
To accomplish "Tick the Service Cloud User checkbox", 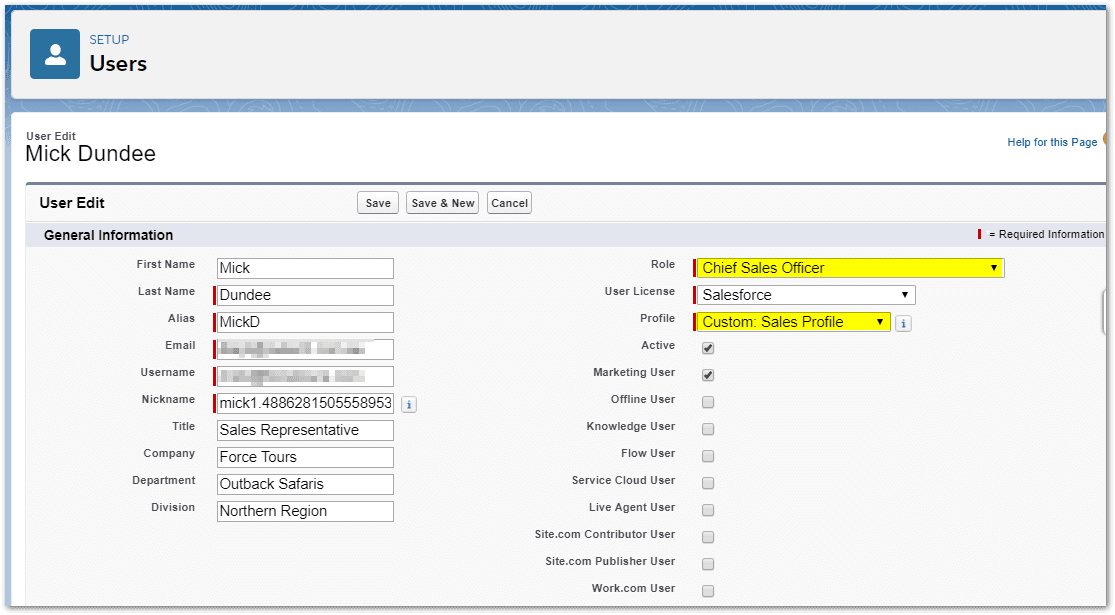I will tap(708, 483).
